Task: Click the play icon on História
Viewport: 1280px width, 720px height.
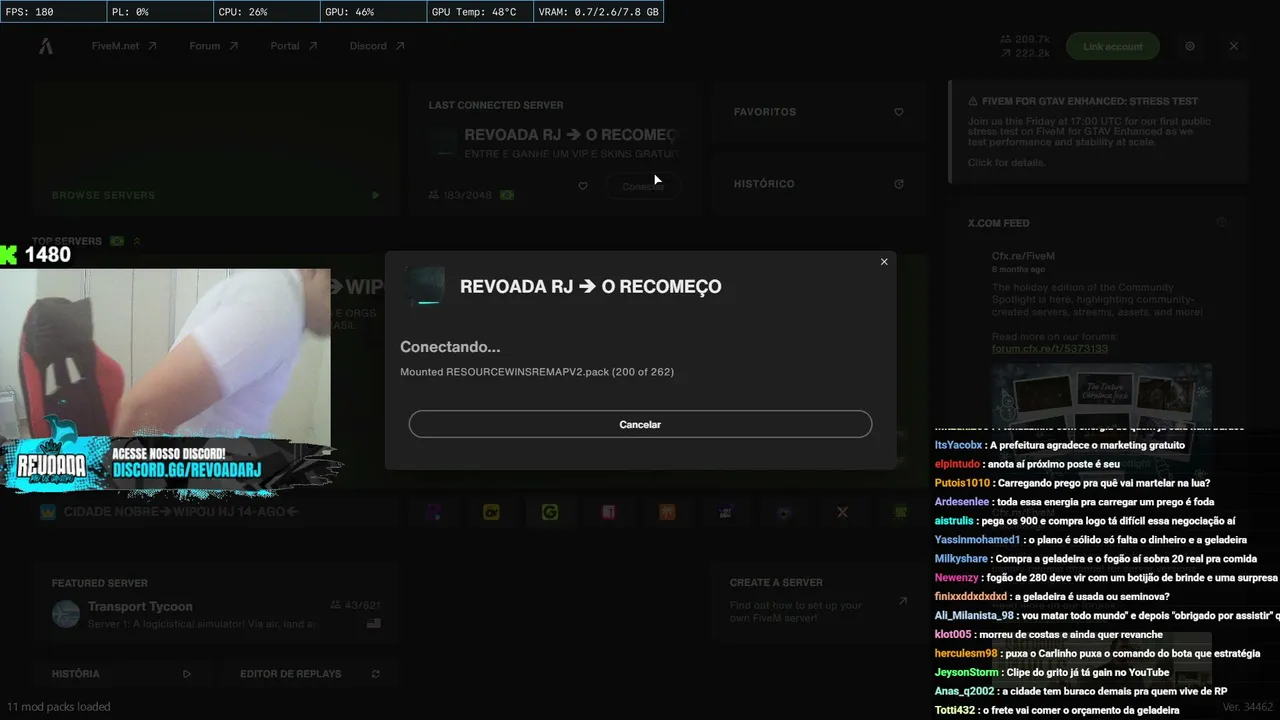Action: 187,674
